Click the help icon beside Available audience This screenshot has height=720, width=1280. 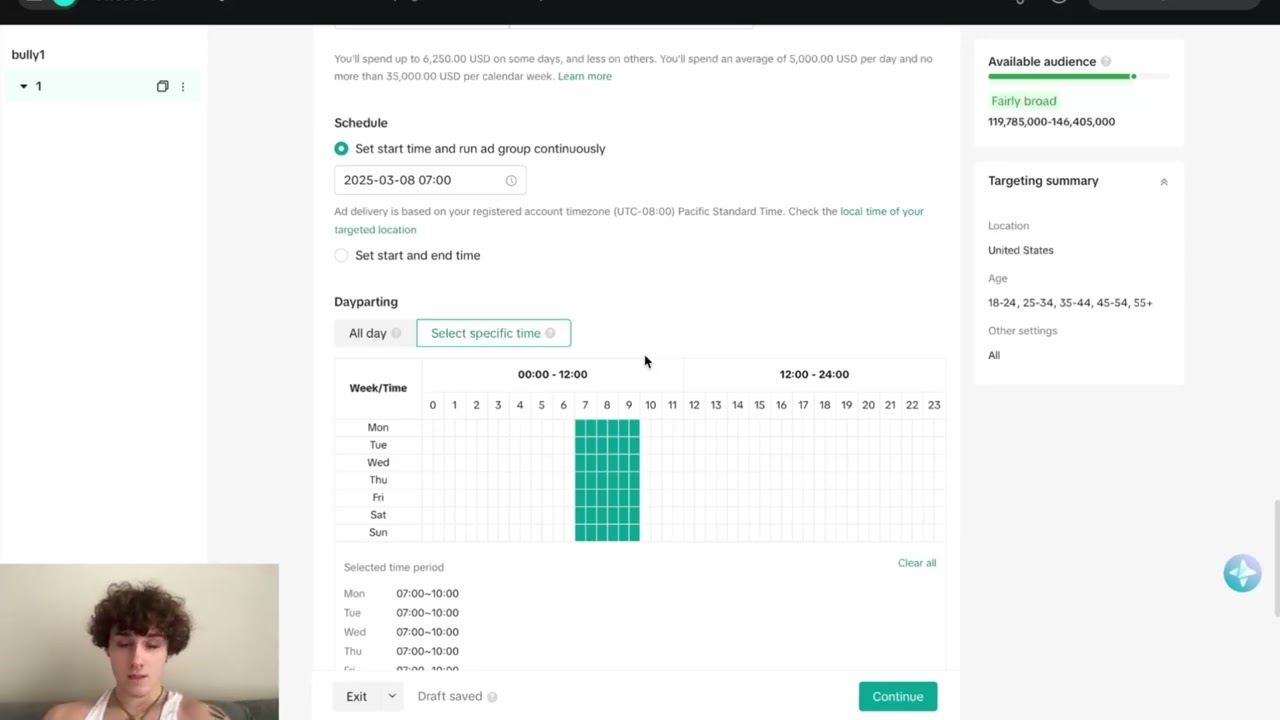1105,62
